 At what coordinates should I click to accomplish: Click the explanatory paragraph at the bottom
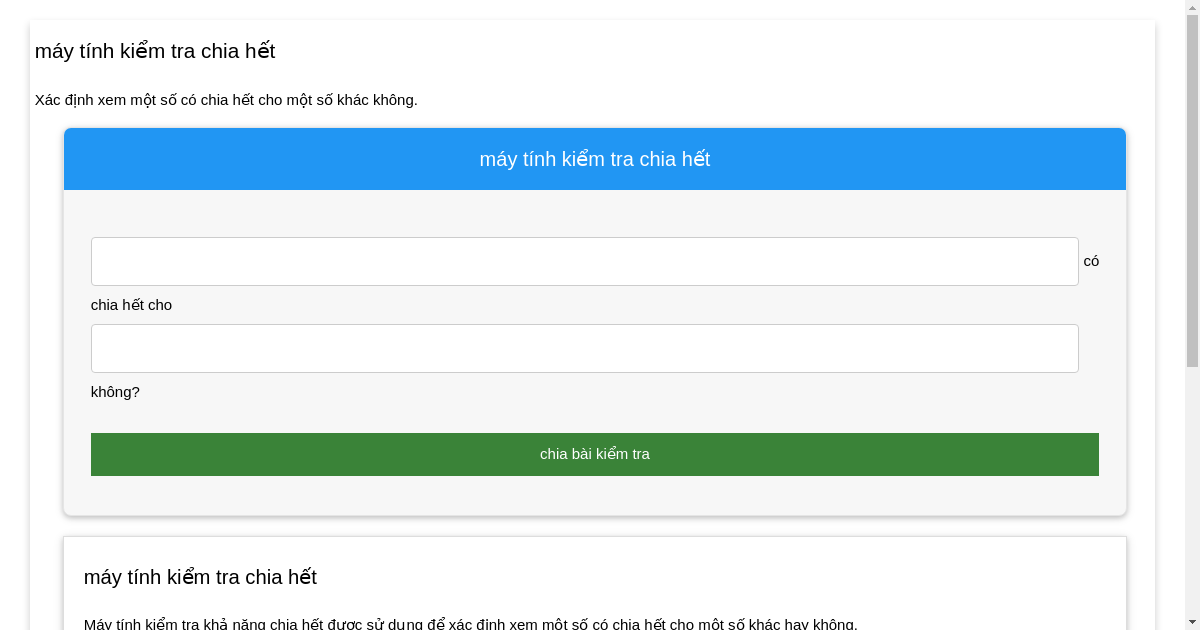468,622
